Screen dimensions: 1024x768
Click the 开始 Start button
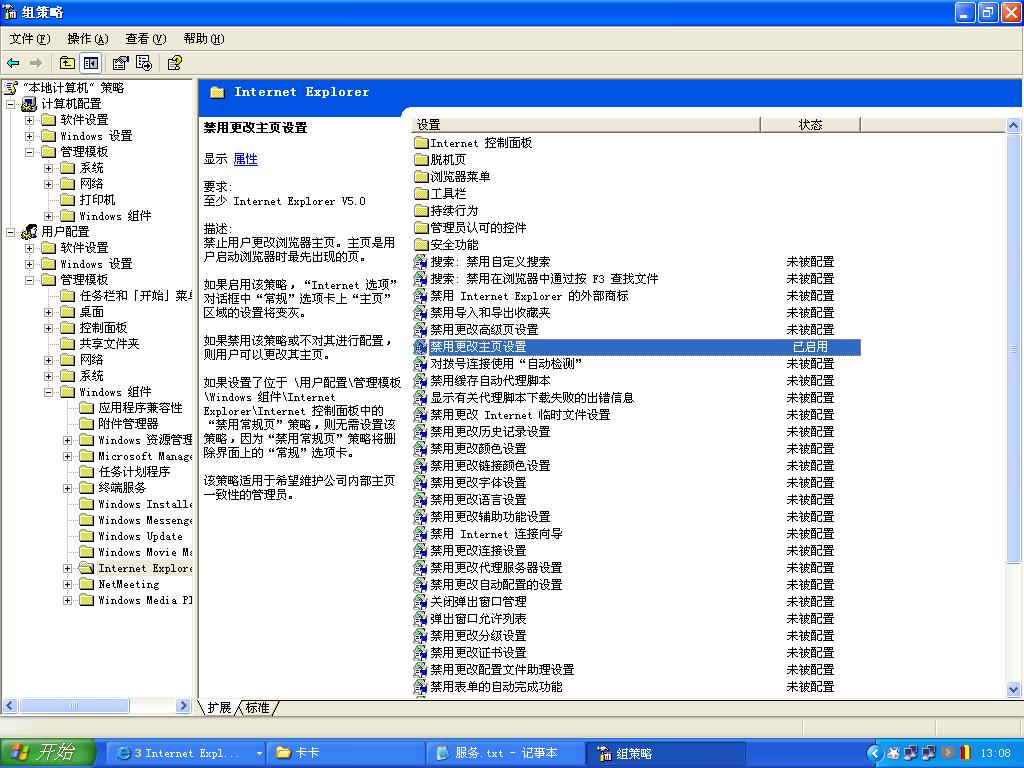[x=48, y=753]
